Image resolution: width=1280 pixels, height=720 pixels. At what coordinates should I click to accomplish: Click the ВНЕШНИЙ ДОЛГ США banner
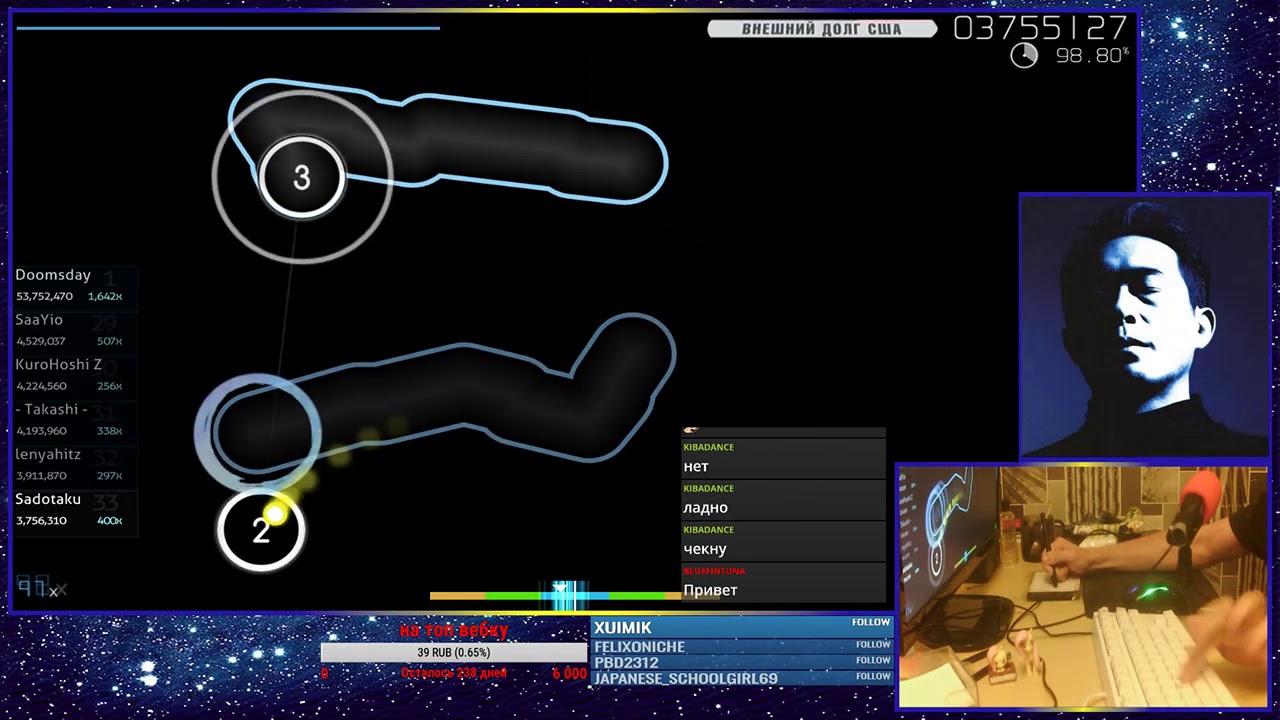click(822, 29)
